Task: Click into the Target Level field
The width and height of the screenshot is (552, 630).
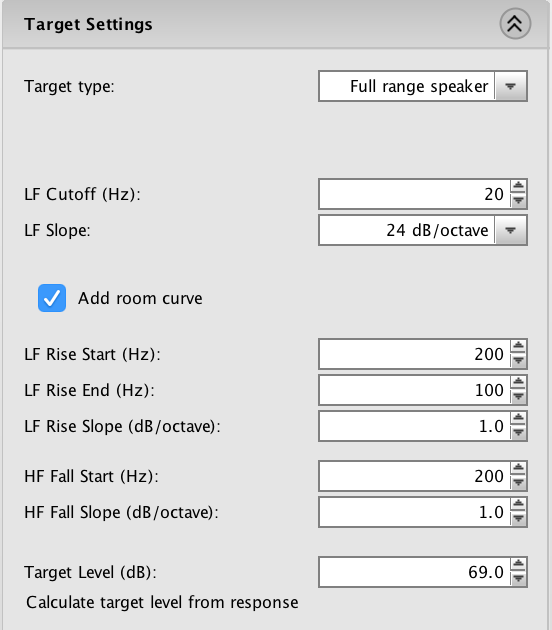Action: 415,572
